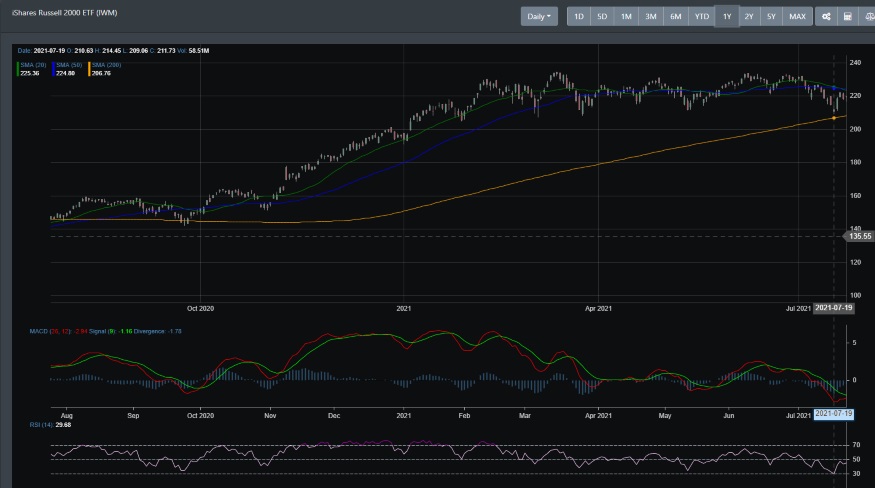
Task: Click the 224.80 value under SMA (50)
Action: 65,73
